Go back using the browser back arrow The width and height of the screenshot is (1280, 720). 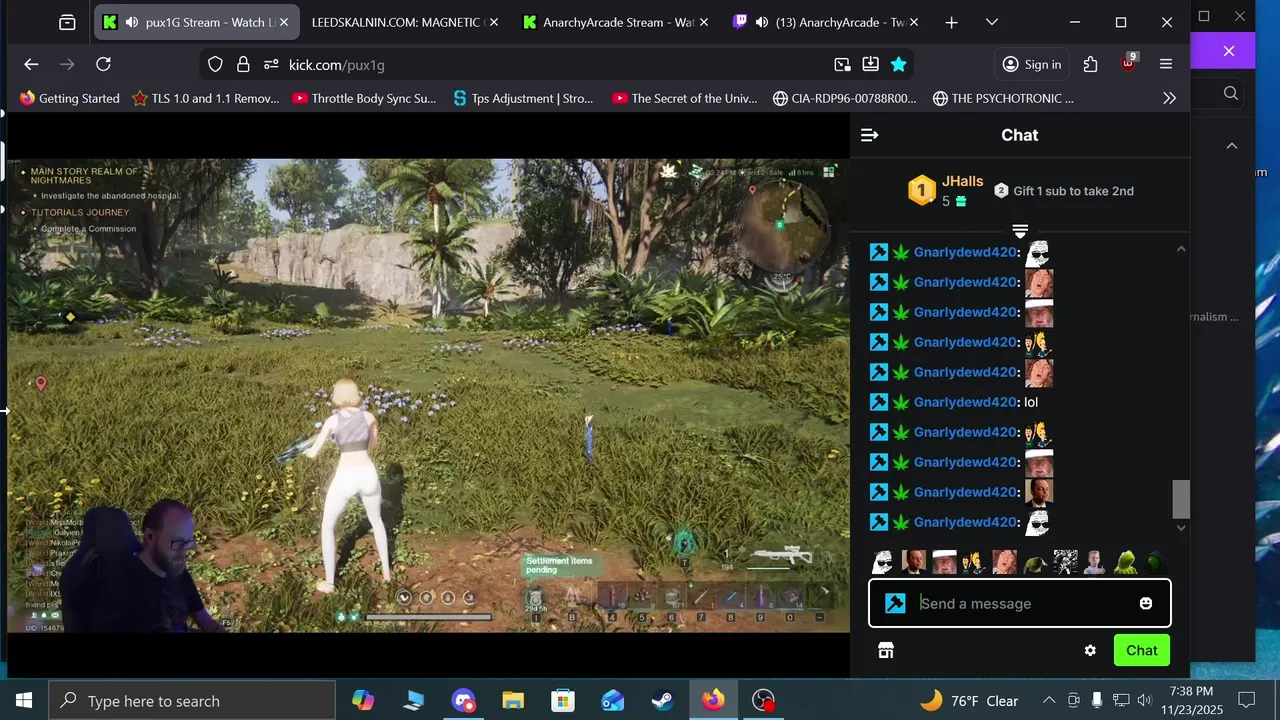coord(31,64)
